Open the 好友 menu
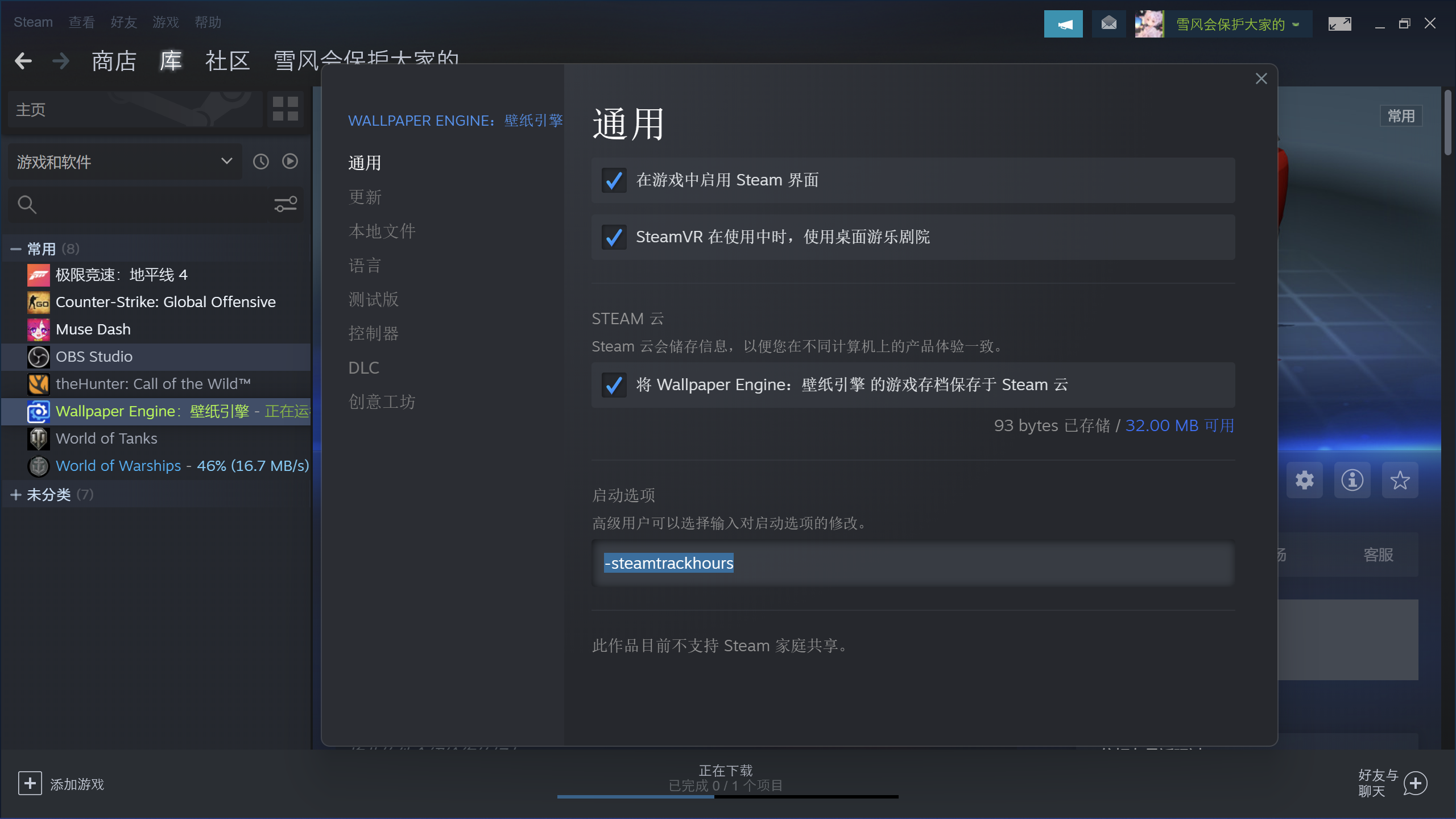 tap(123, 22)
